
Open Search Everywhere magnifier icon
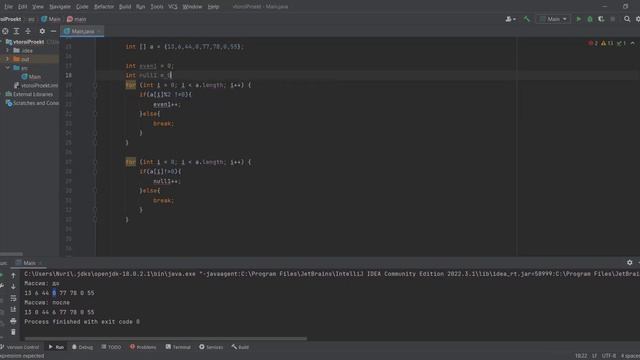627,19
